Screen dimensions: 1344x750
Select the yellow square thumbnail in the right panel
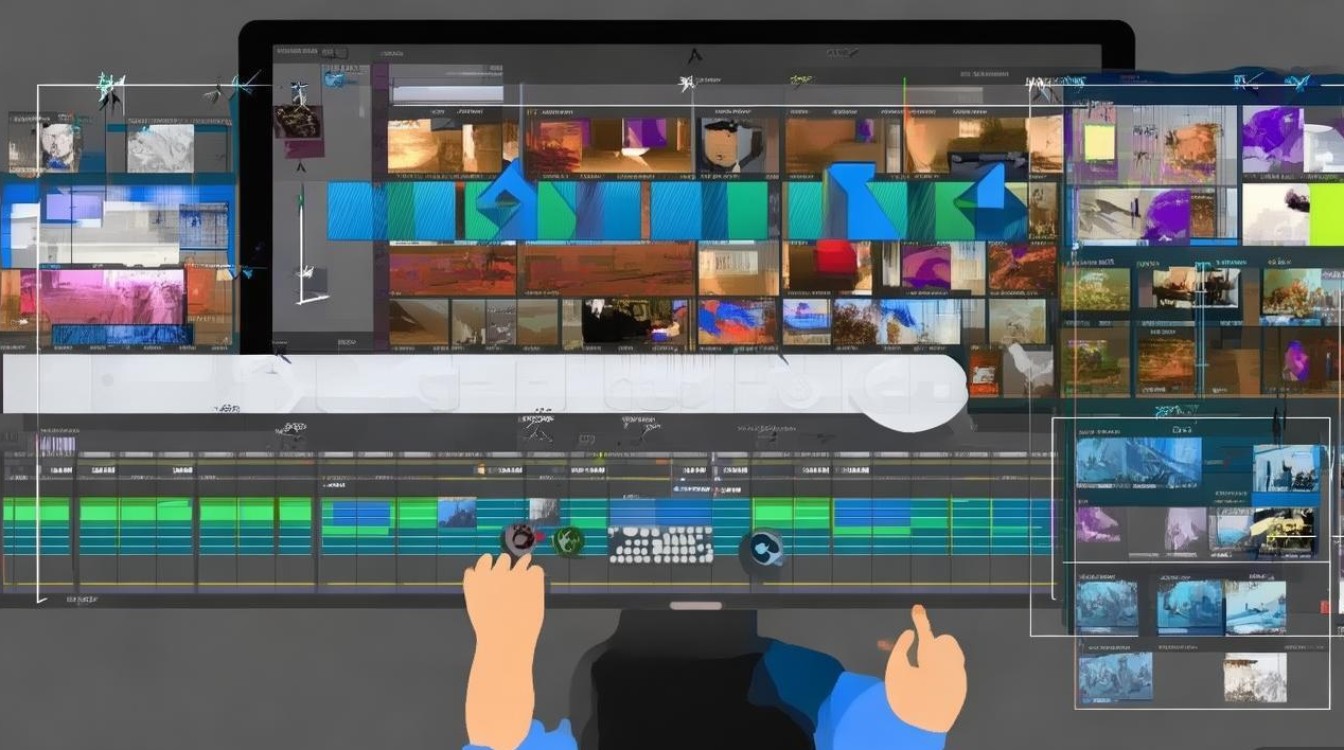(x=1099, y=143)
